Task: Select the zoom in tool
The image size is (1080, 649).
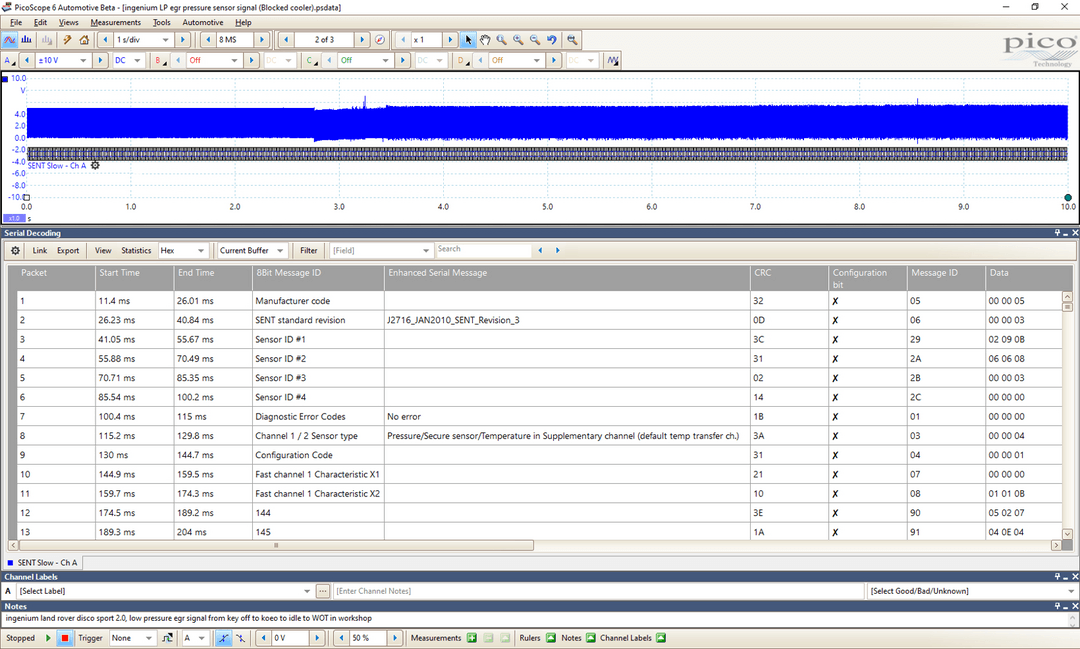Action: coord(518,40)
